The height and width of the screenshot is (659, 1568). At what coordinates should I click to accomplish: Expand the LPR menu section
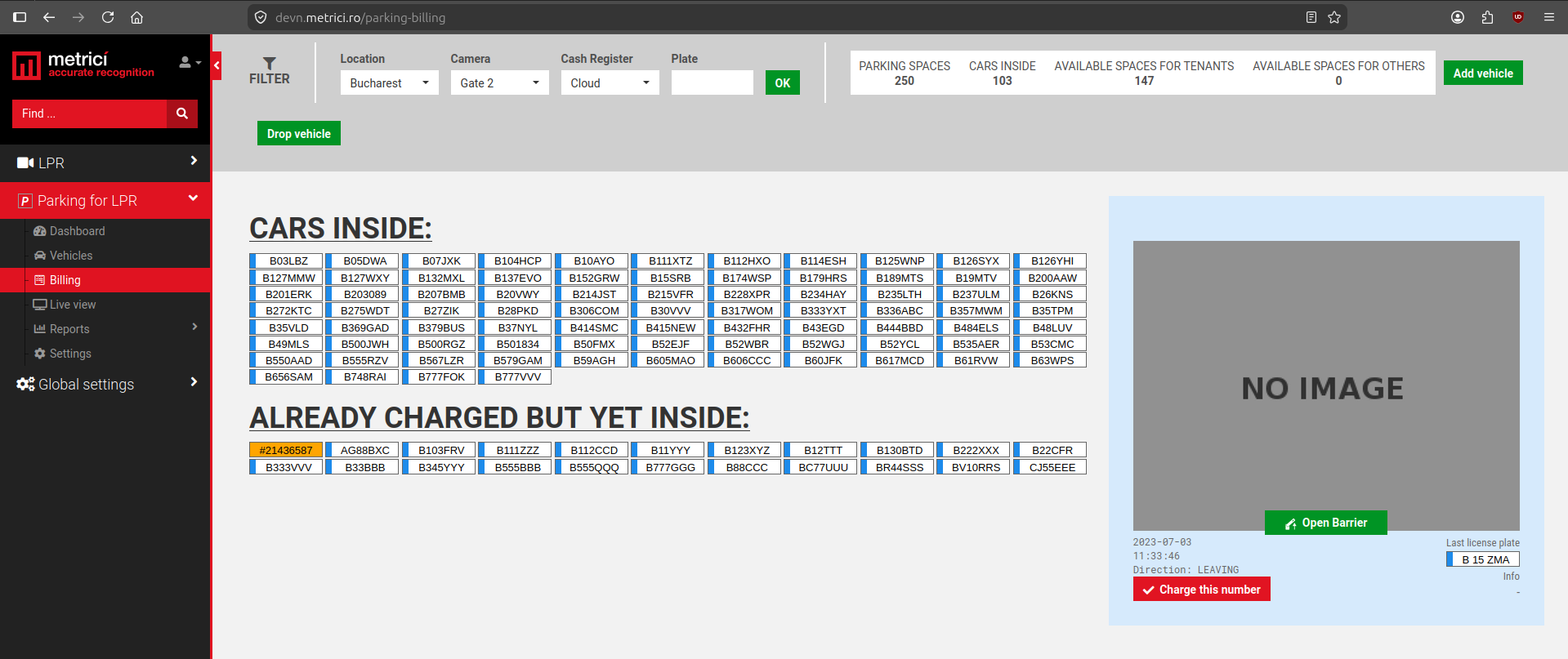coord(105,163)
